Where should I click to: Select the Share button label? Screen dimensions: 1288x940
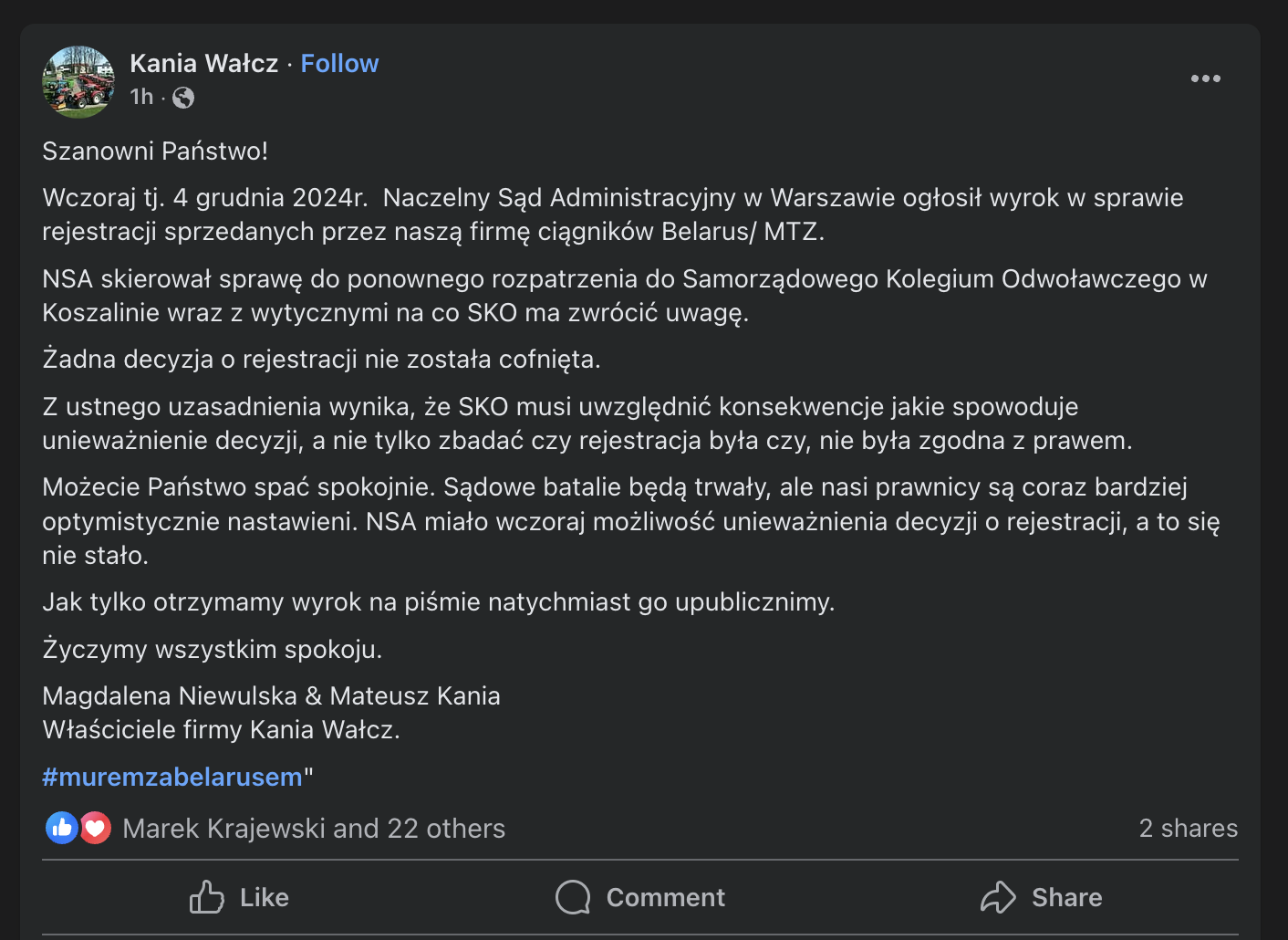point(1066,897)
